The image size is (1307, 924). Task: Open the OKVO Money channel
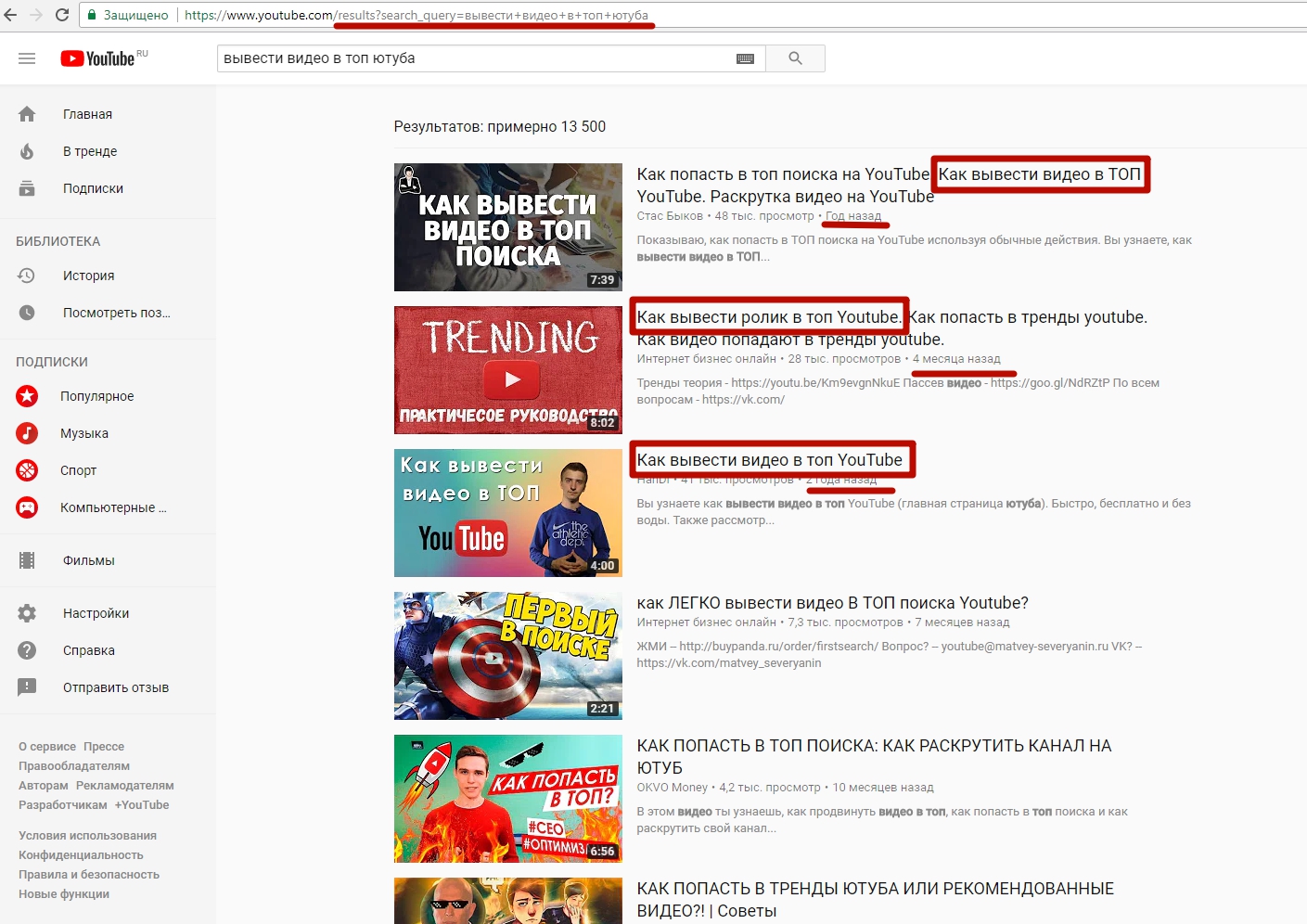(x=673, y=788)
